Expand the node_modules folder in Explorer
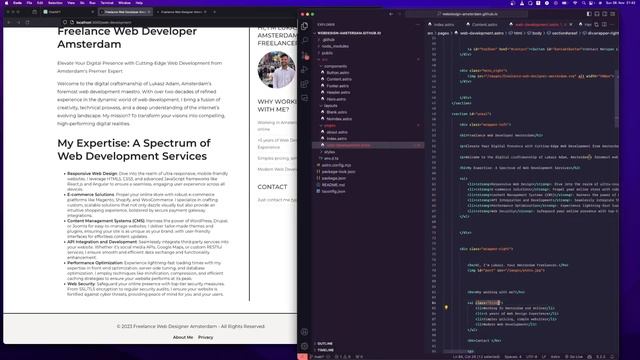The height and width of the screenshot is (360, 640). click(x=335, y=46)
